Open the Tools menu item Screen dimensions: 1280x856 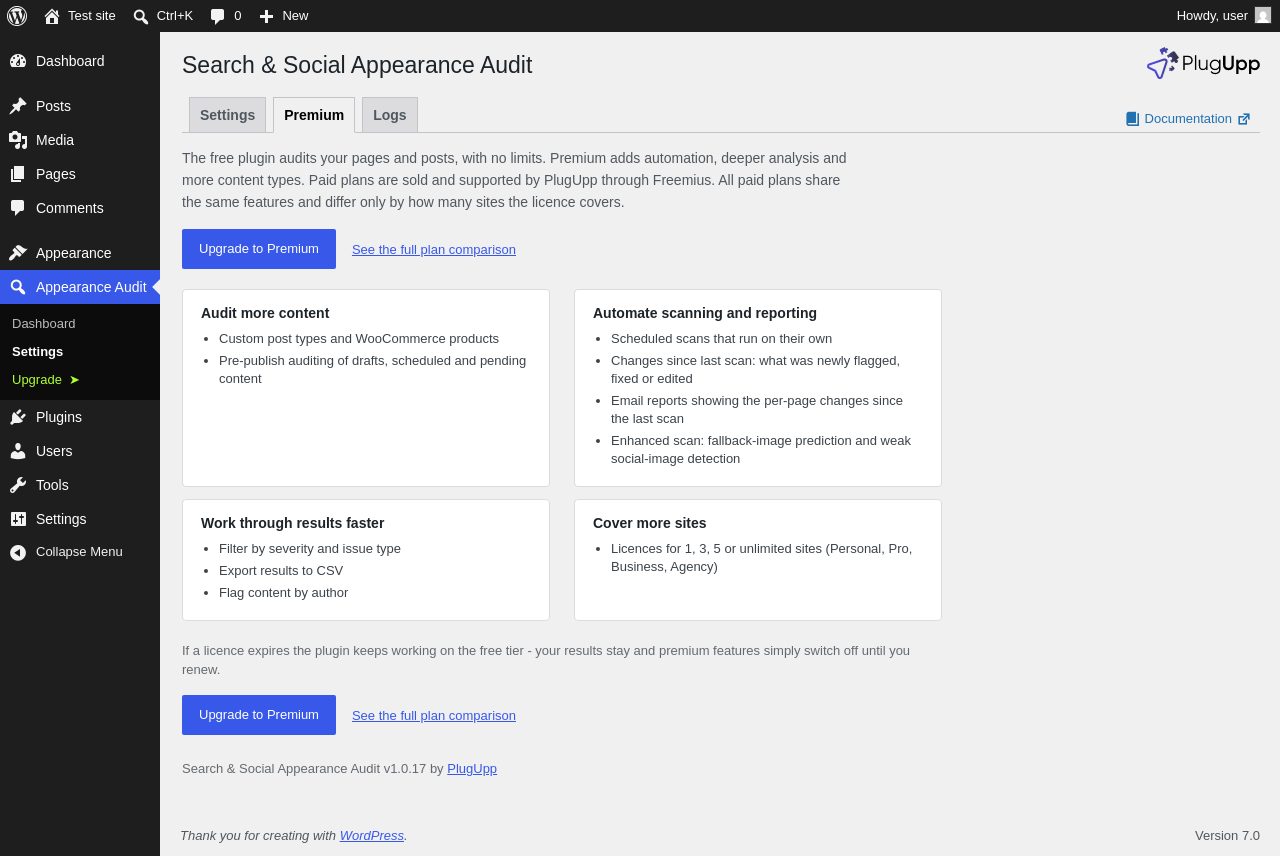pos(80,485)
